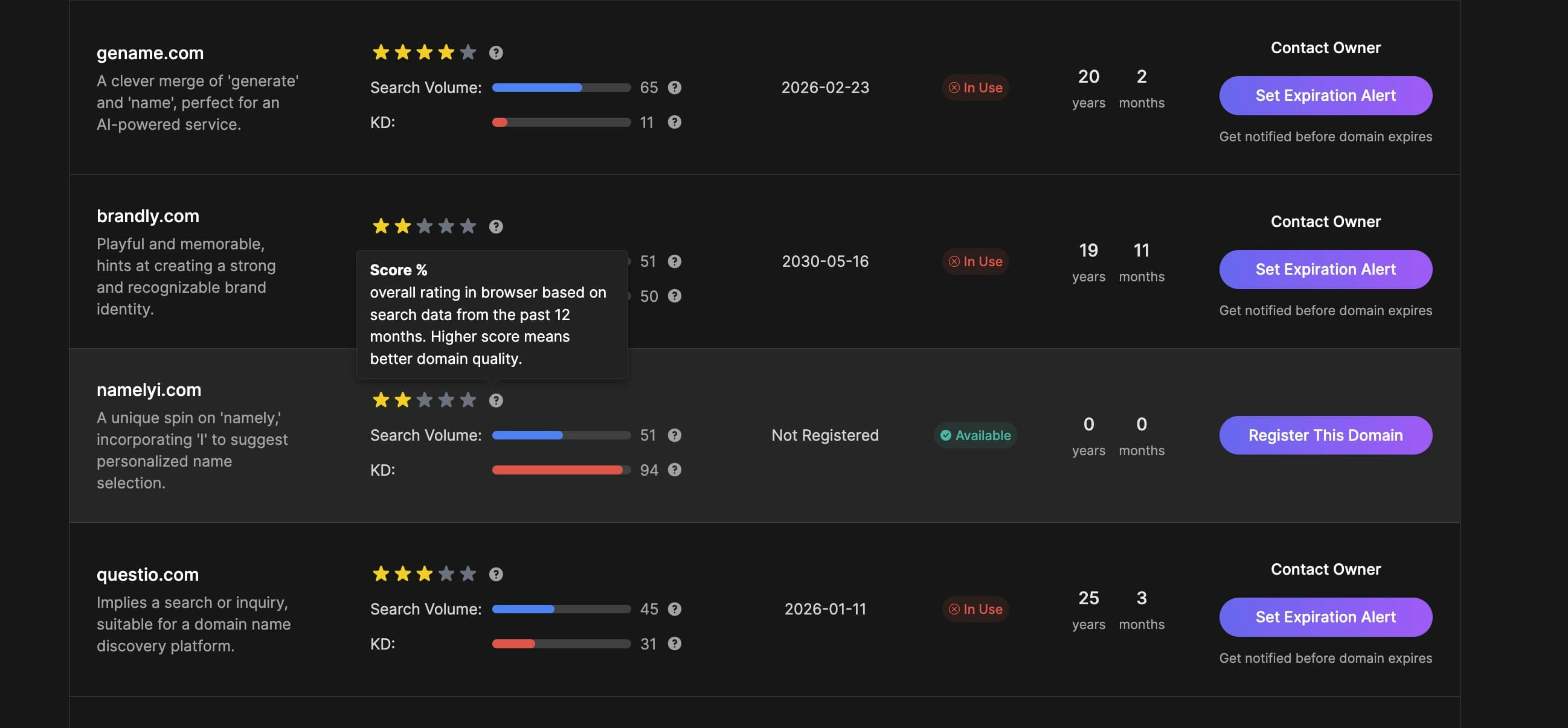Image resolution: width=1568 pixels, height=728 pixels.
Task: Click help icon beside brandly.com value 51
Action: click(674, 261)
